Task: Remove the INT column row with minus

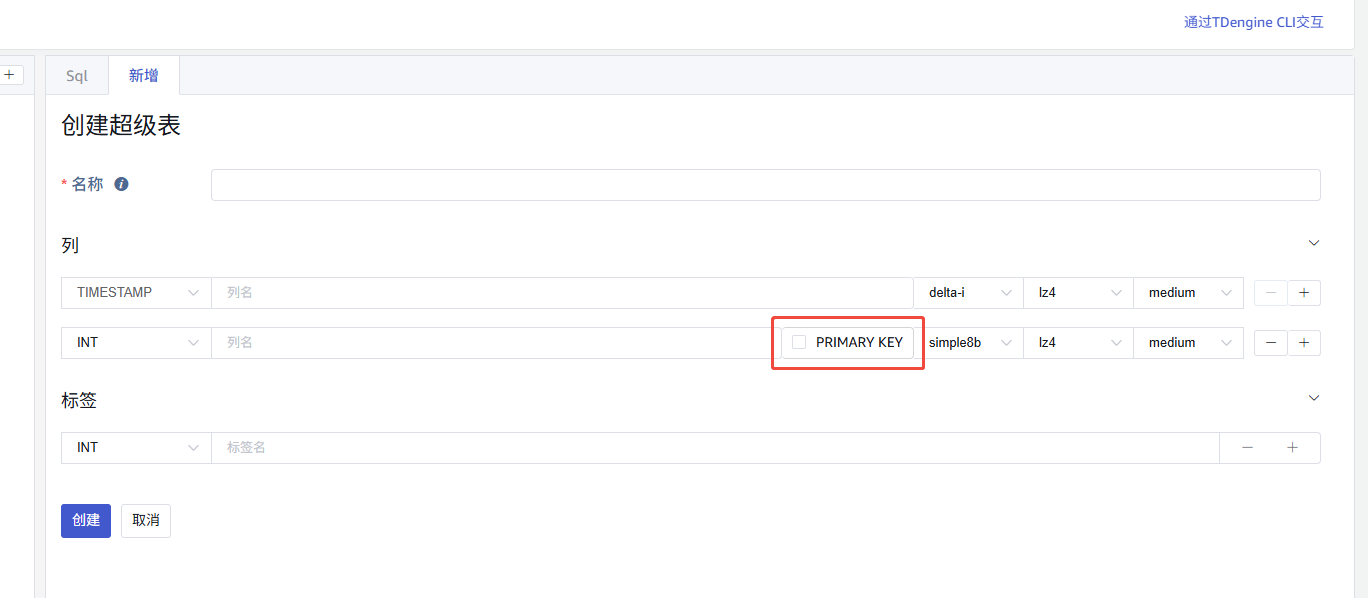Action: pos(1270,343)
